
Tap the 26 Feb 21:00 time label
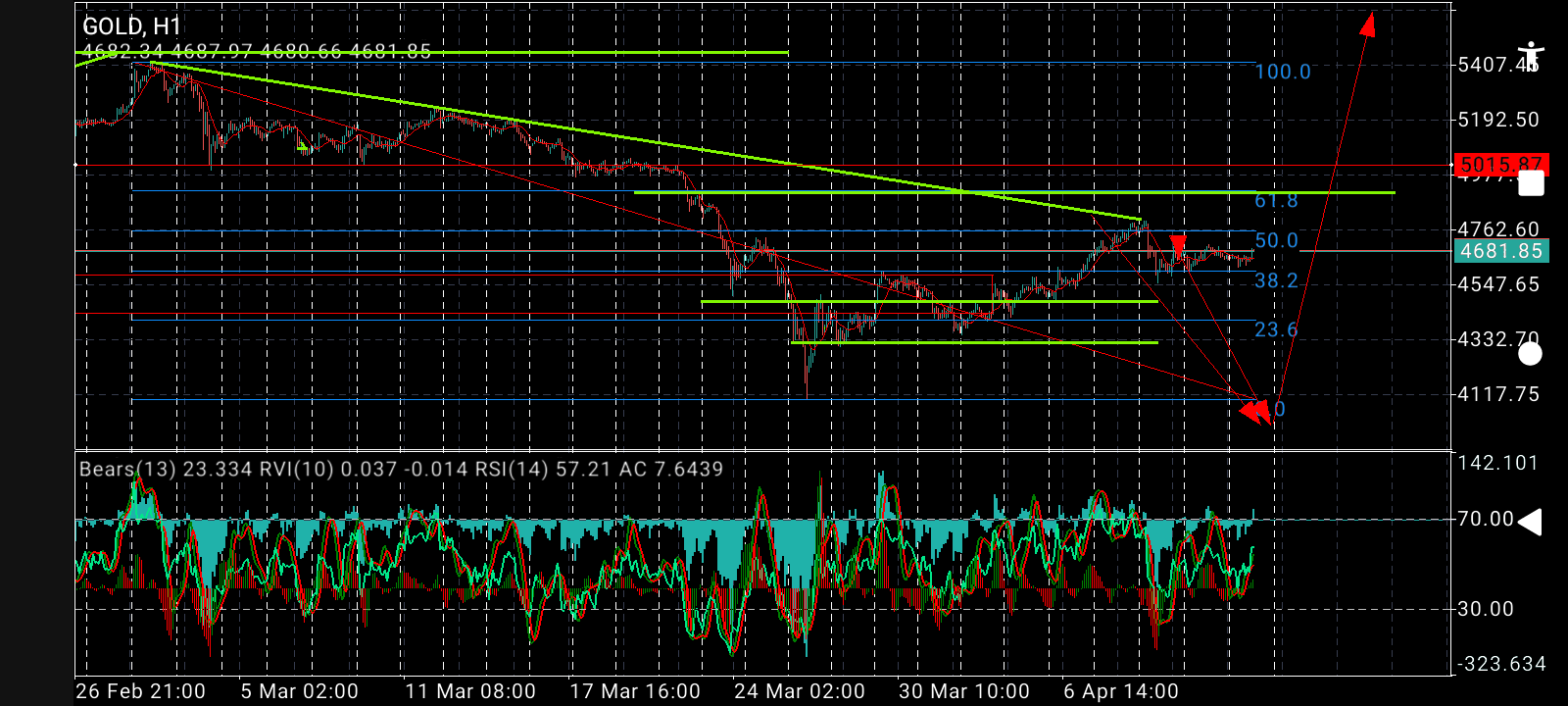[140, 691]
